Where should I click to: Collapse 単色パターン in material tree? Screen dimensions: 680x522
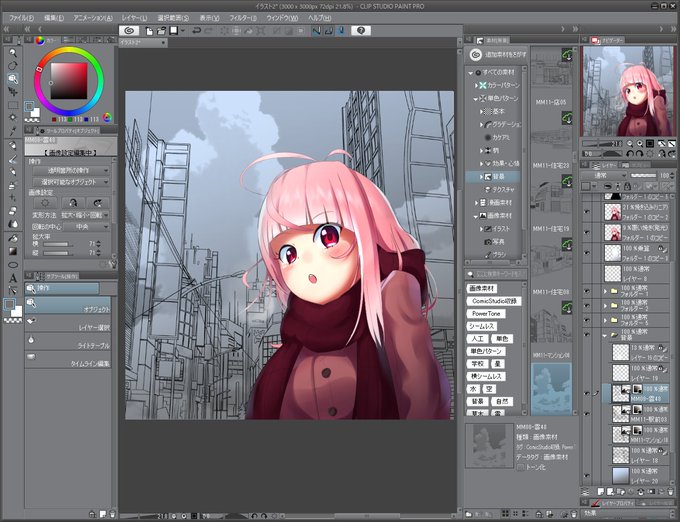point(476,99)
